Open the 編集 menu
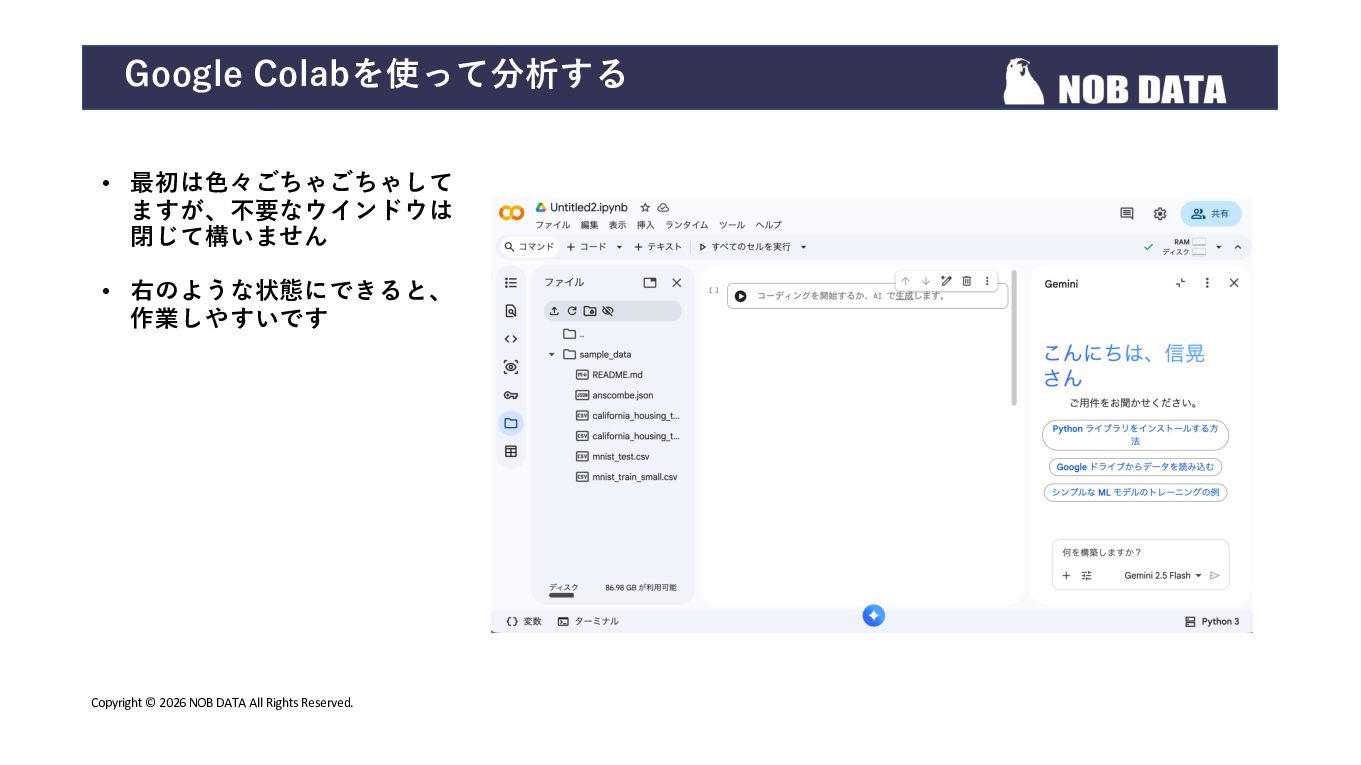The width and height of the screenshot is (1361, 765). point(589,225)
